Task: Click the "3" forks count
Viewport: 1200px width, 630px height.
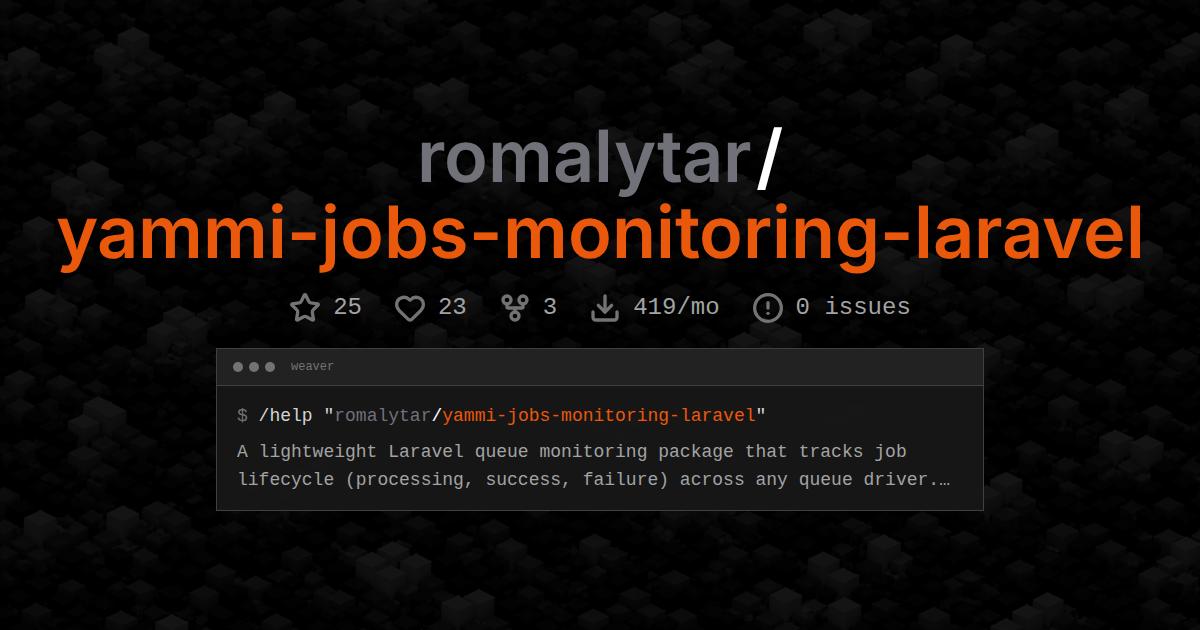Action: (549, 307)
